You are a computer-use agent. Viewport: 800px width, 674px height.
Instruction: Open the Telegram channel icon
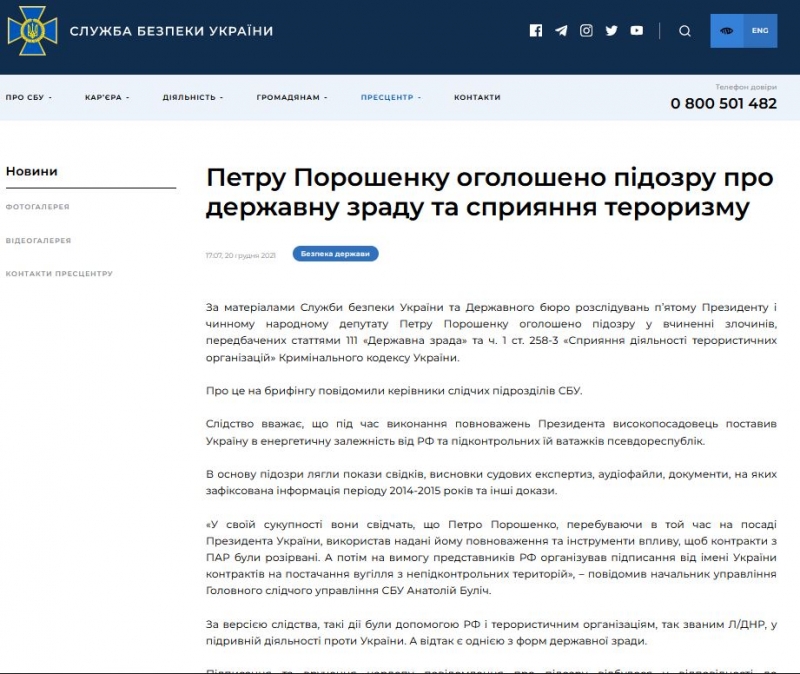[x=561, y=31]
